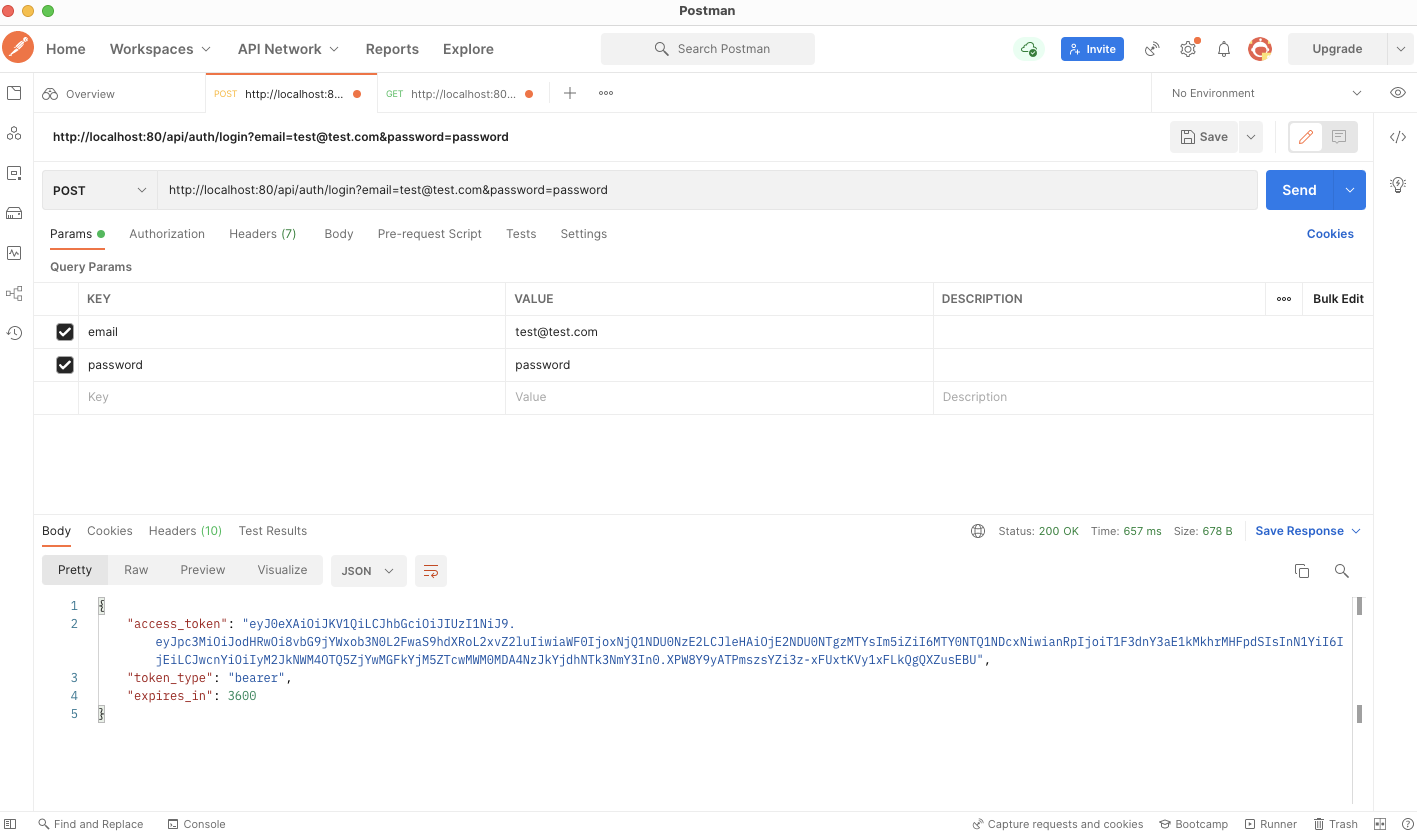This screenshot has width=1417, height=831.
Task: Open the No Environment selector
Action: pyautogui.click(x=1266, y=93)
